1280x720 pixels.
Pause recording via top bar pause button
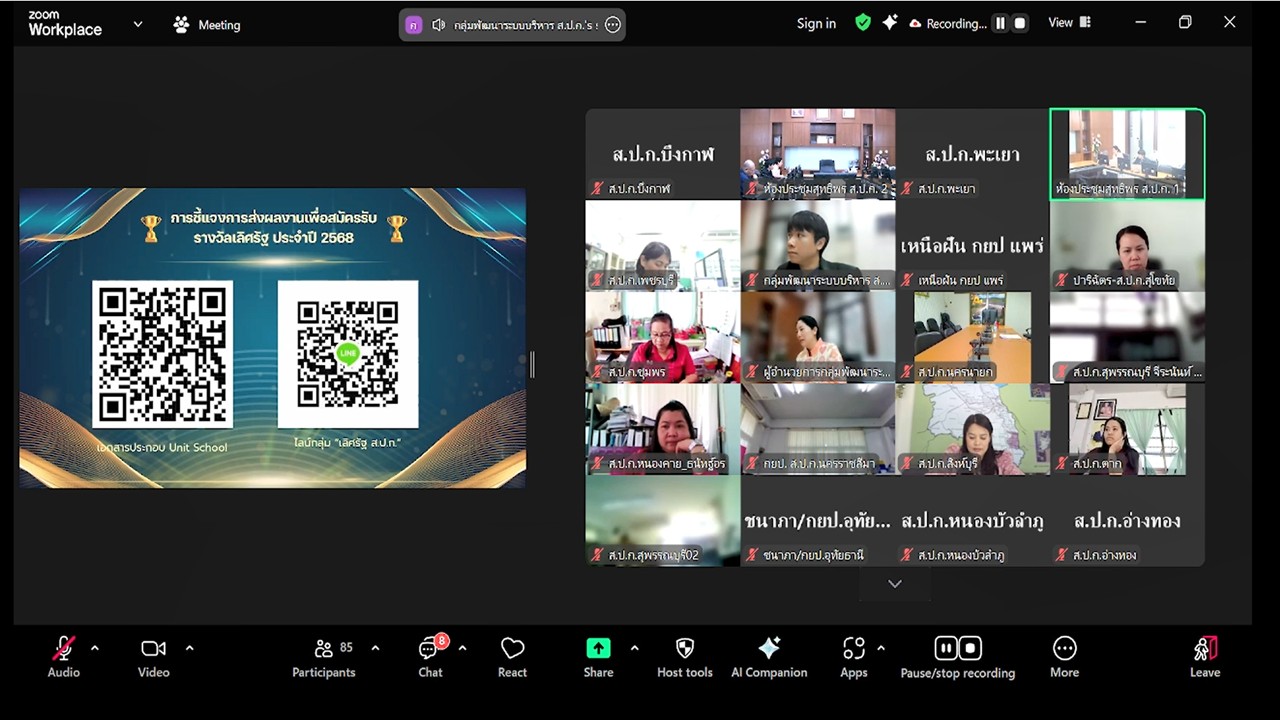[1000, 23]
